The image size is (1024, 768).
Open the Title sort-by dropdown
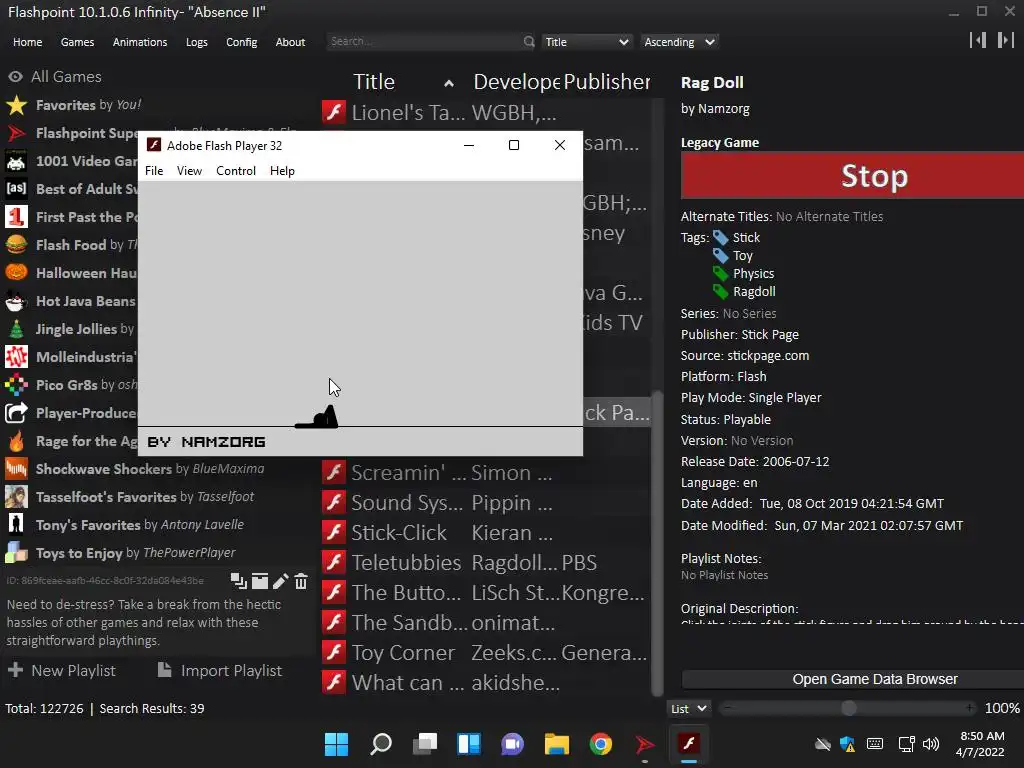[586, 42]
